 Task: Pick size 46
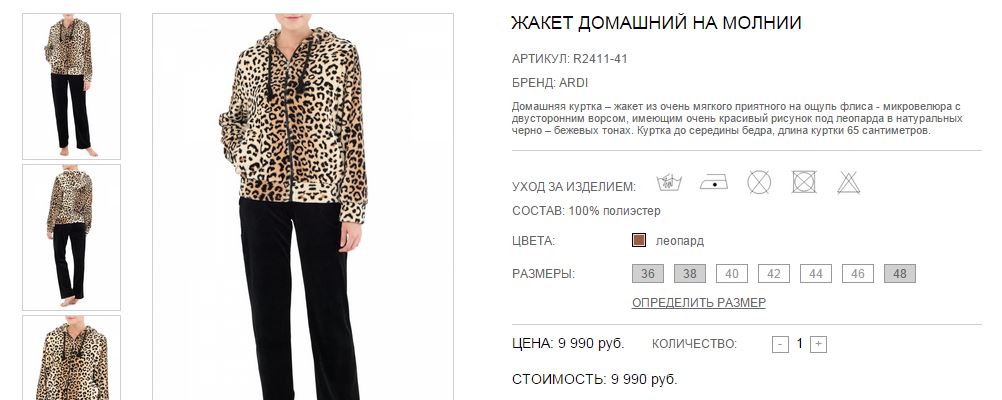[858, 273]
